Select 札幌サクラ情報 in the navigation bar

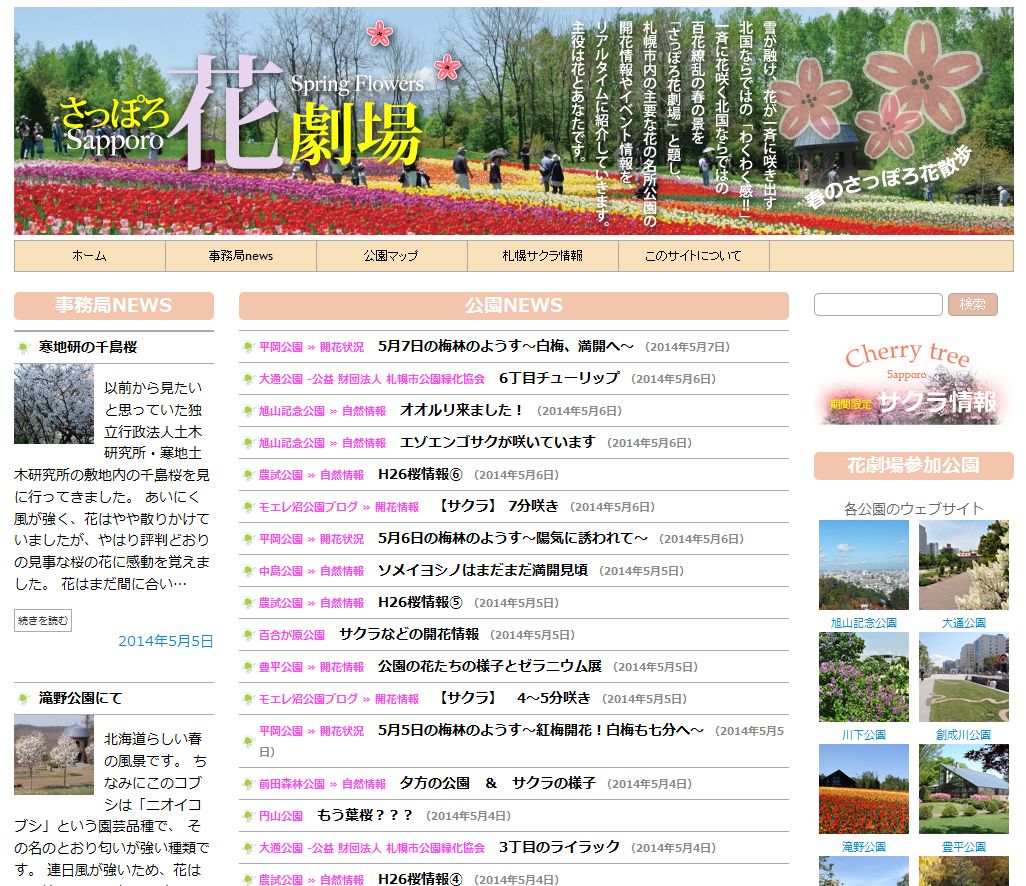click(x=542, y=256)
